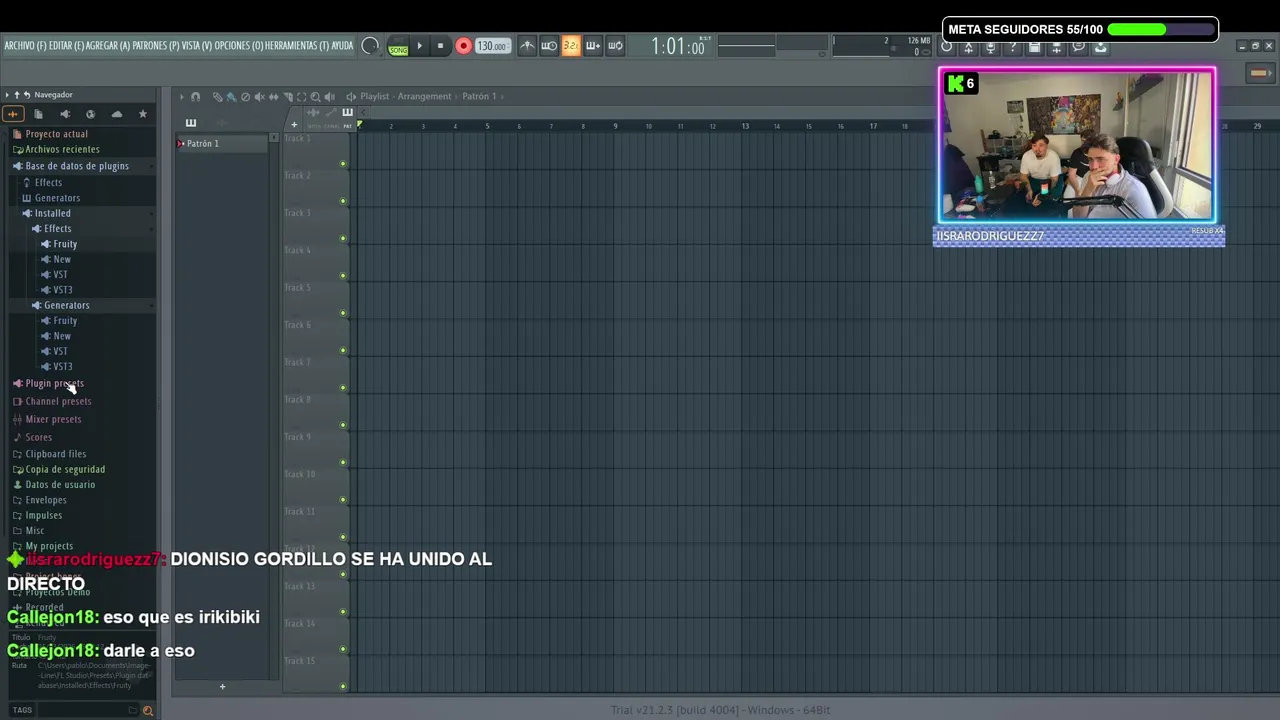Expand Channel presets folder
Viewport: 1280px width, 720px height.
click(x=58, y=402)
